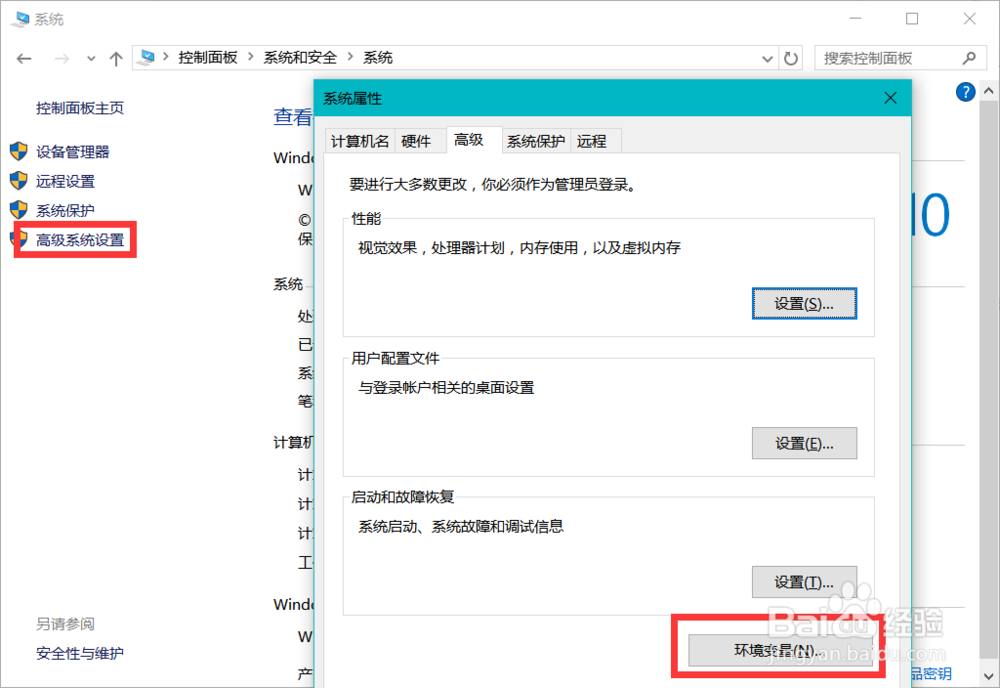Open the address bar history dropdown
Screen dimensions: 1000x688
click(766, 58)
